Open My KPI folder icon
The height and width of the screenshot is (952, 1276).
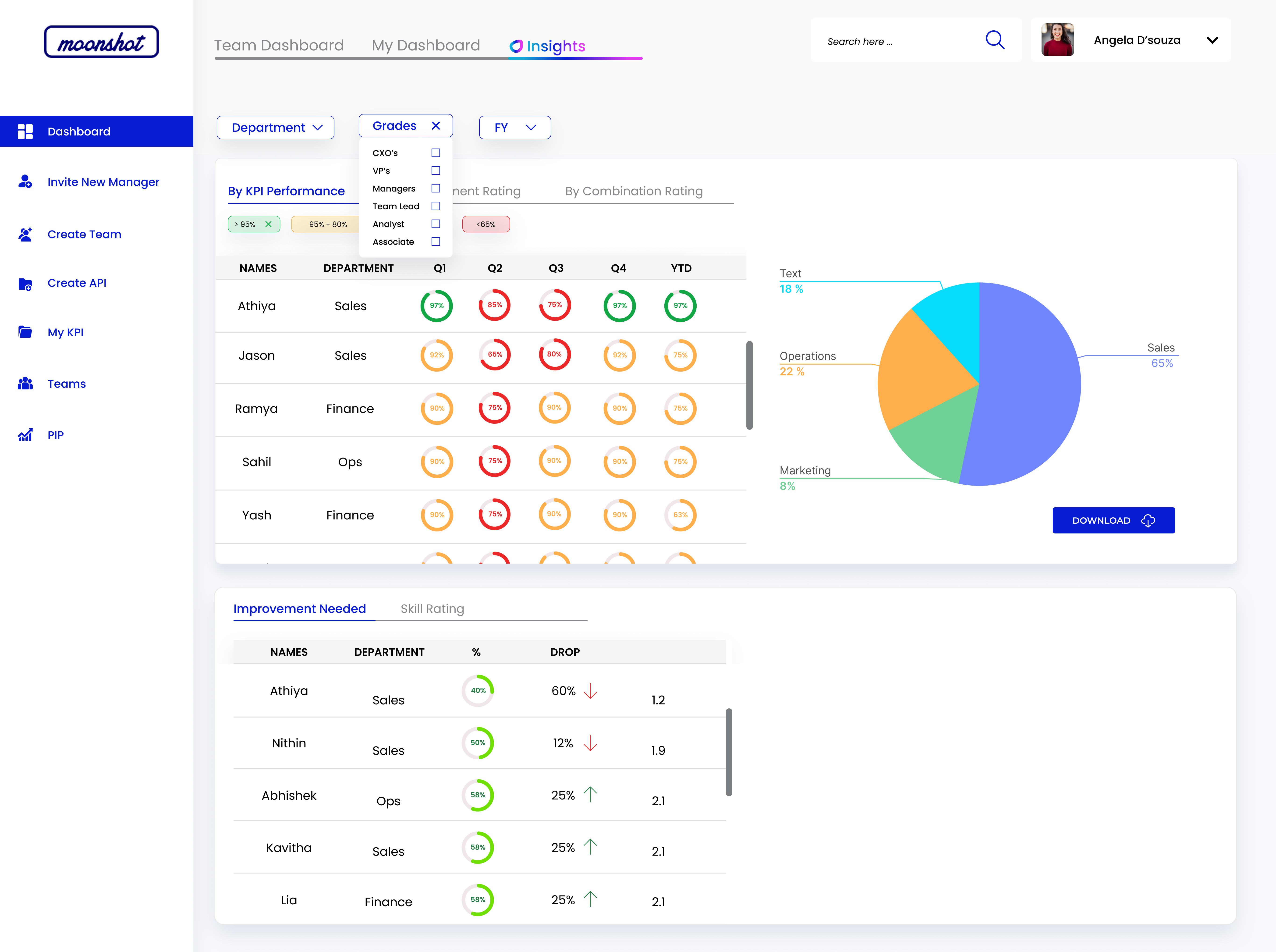(25, 332)
